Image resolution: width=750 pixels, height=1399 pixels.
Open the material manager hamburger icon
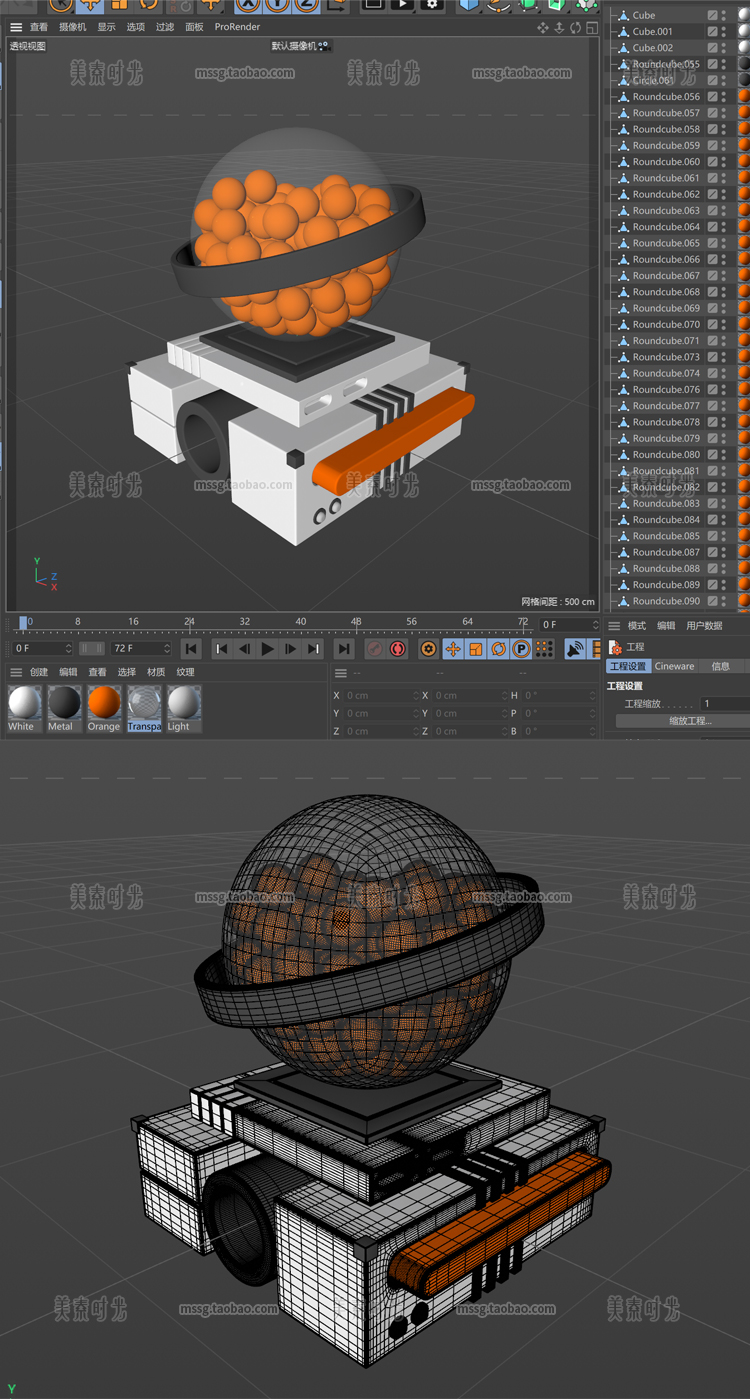tap(16, 672)
